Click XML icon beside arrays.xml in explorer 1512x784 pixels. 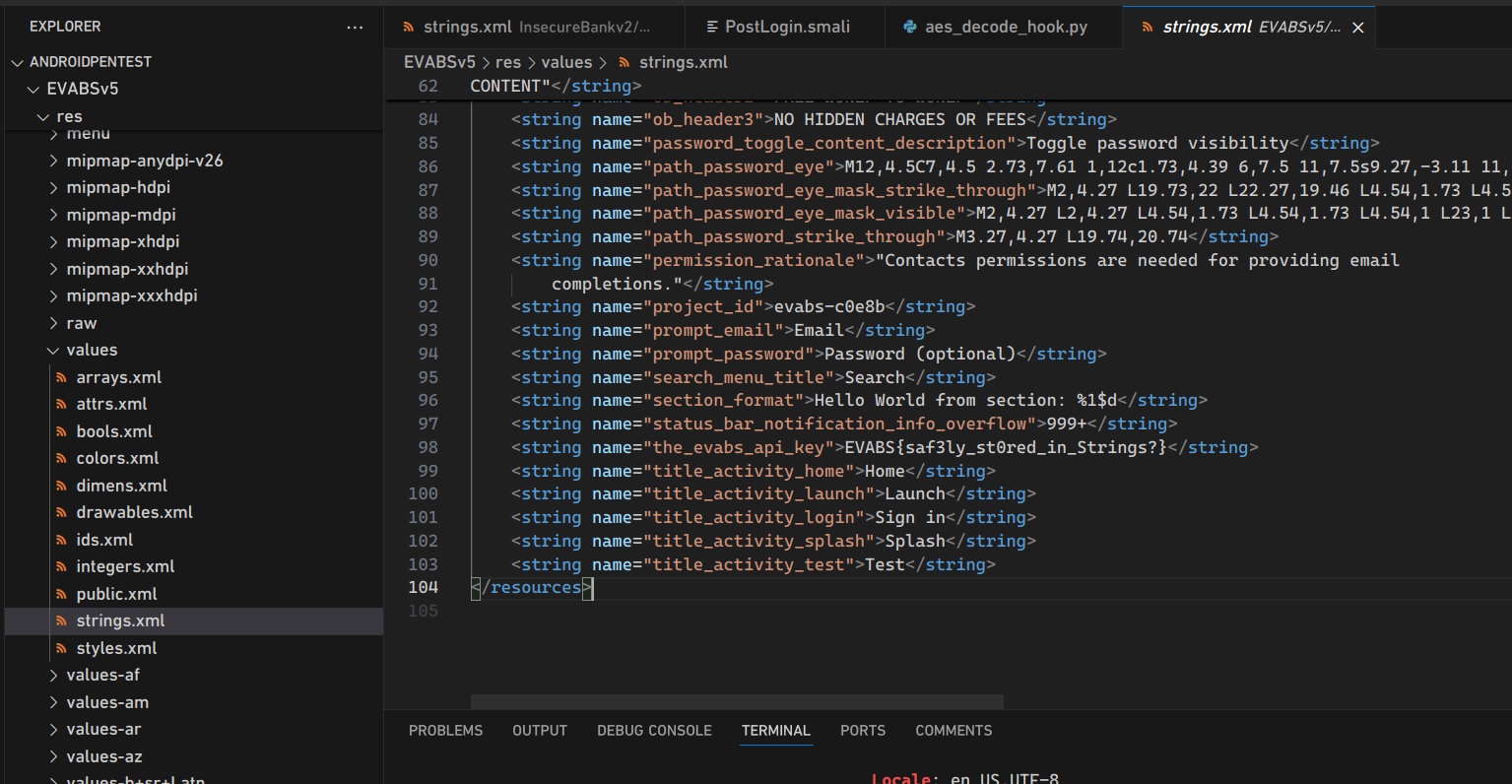click(62, 377)
